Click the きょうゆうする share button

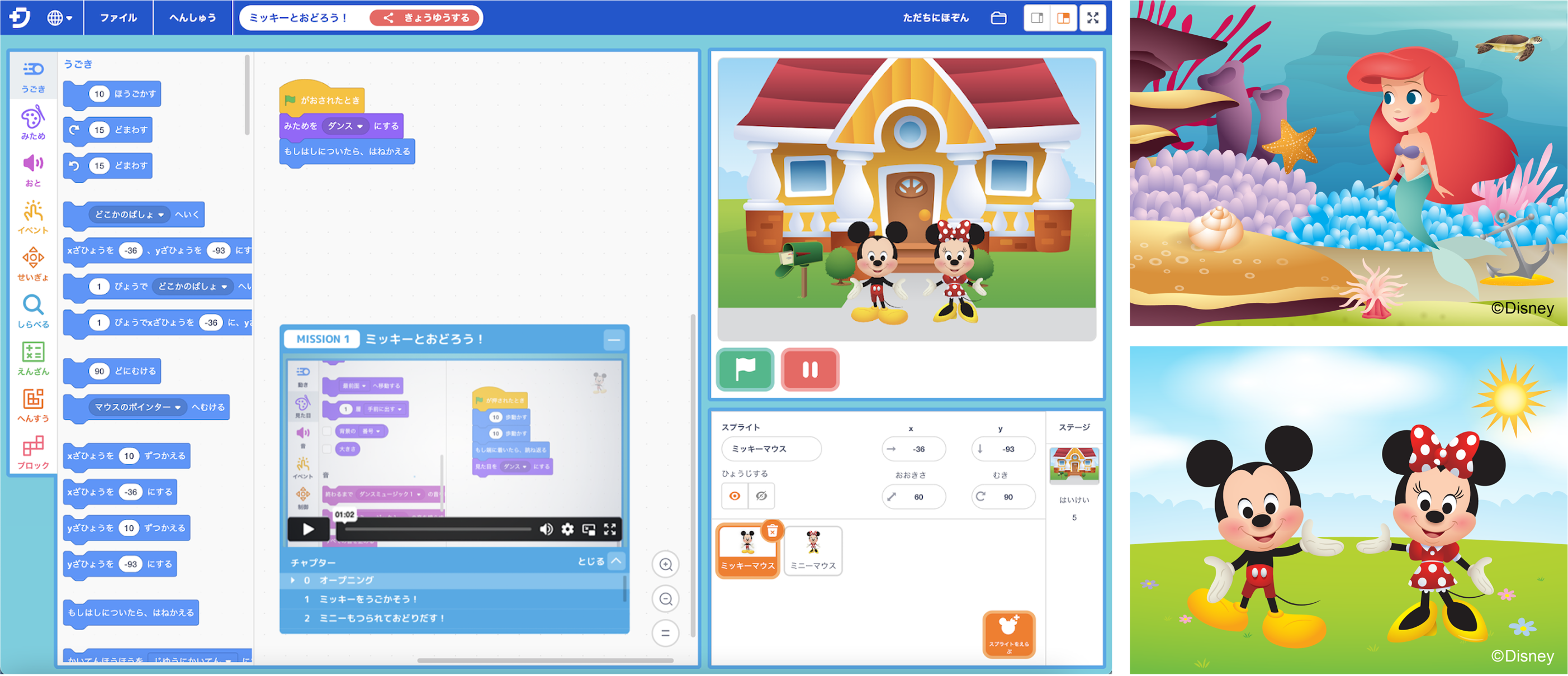425,18
